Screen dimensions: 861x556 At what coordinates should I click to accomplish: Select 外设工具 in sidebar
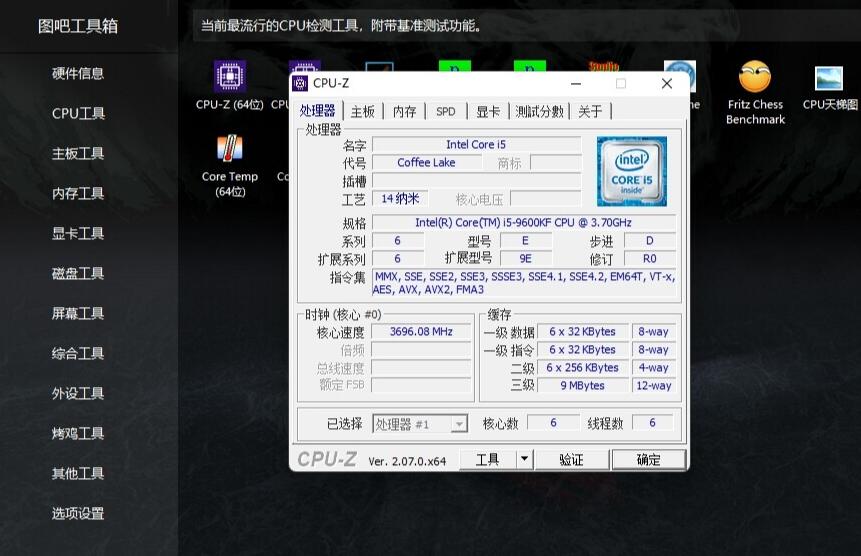(78, 394)
